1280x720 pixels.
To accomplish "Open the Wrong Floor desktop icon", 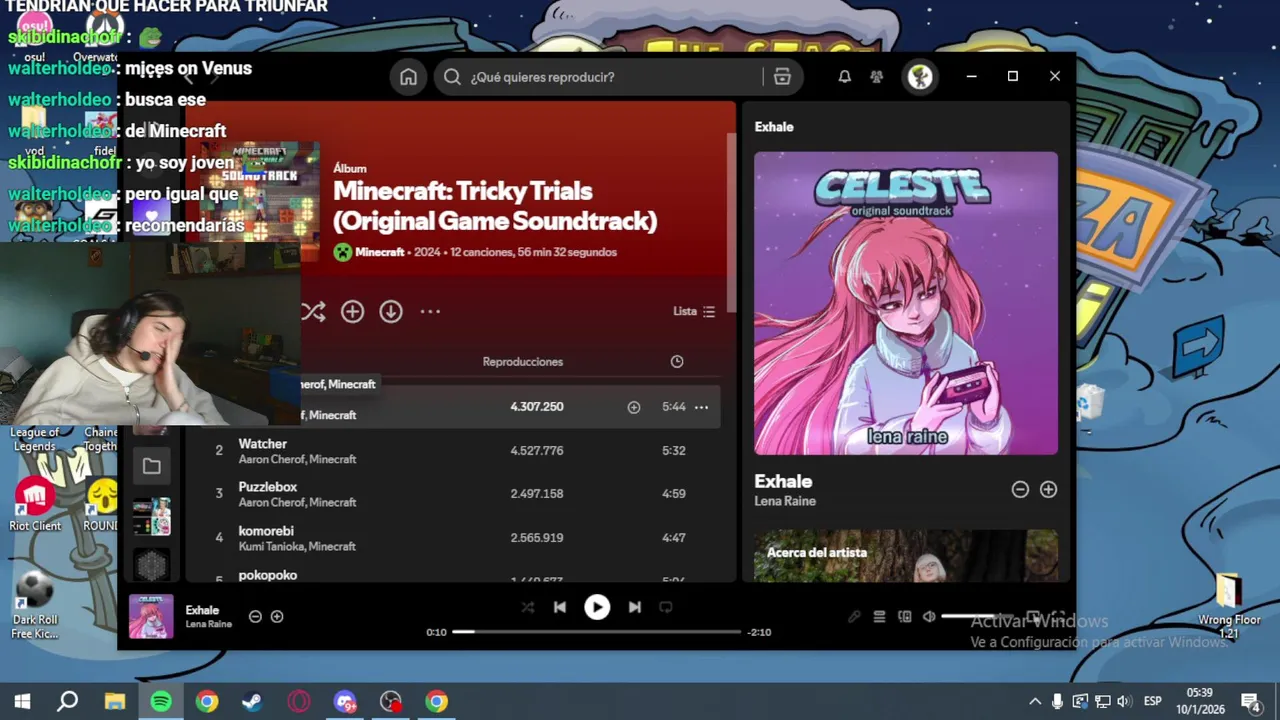I will 1229,607.
